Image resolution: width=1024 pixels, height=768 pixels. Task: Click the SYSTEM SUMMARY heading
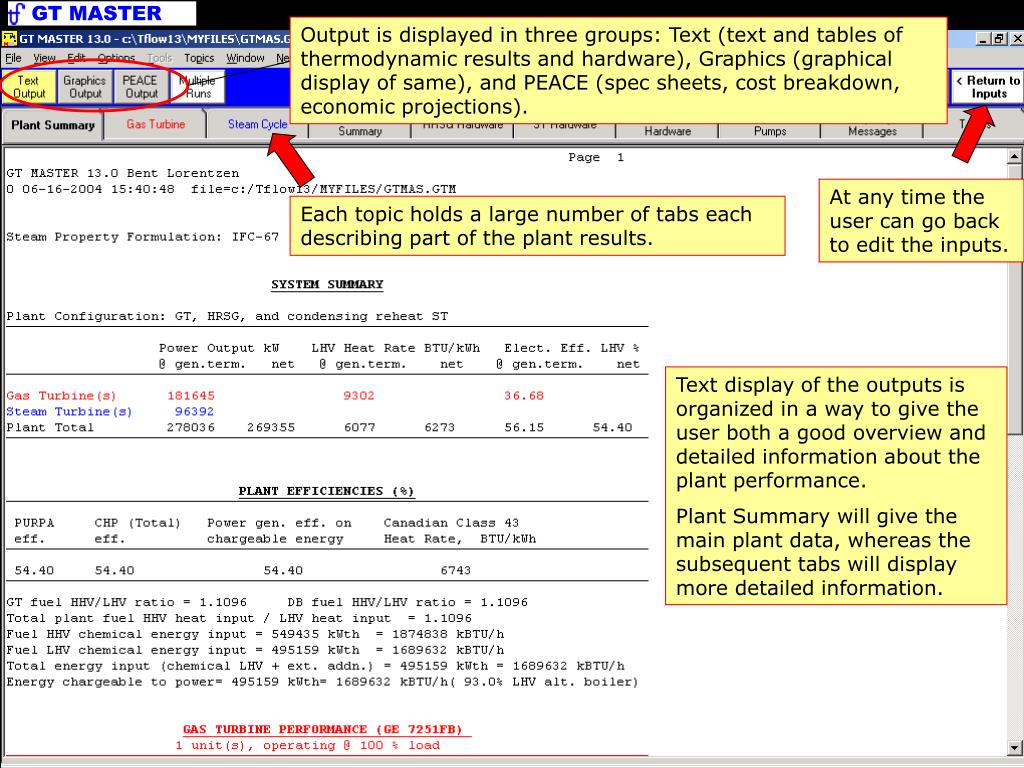[327, 285]
